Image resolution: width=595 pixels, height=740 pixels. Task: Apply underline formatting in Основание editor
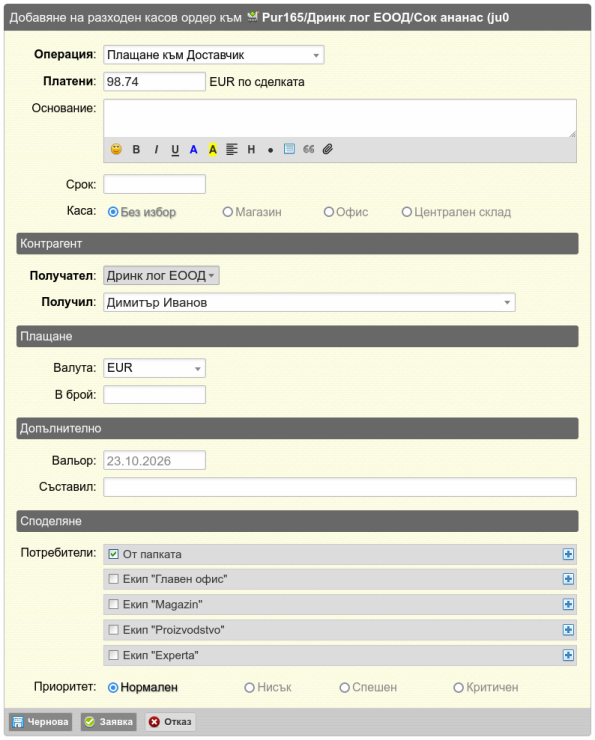pyautogui.click(x=175, y=150)
